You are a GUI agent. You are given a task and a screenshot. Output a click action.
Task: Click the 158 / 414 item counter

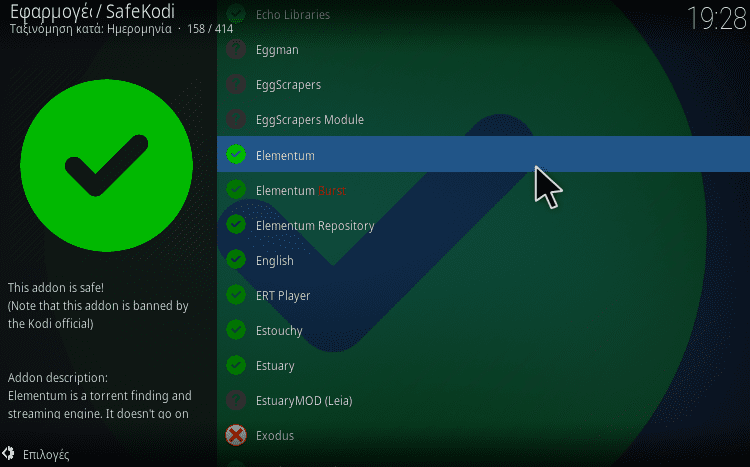click(x=210, y=29)
